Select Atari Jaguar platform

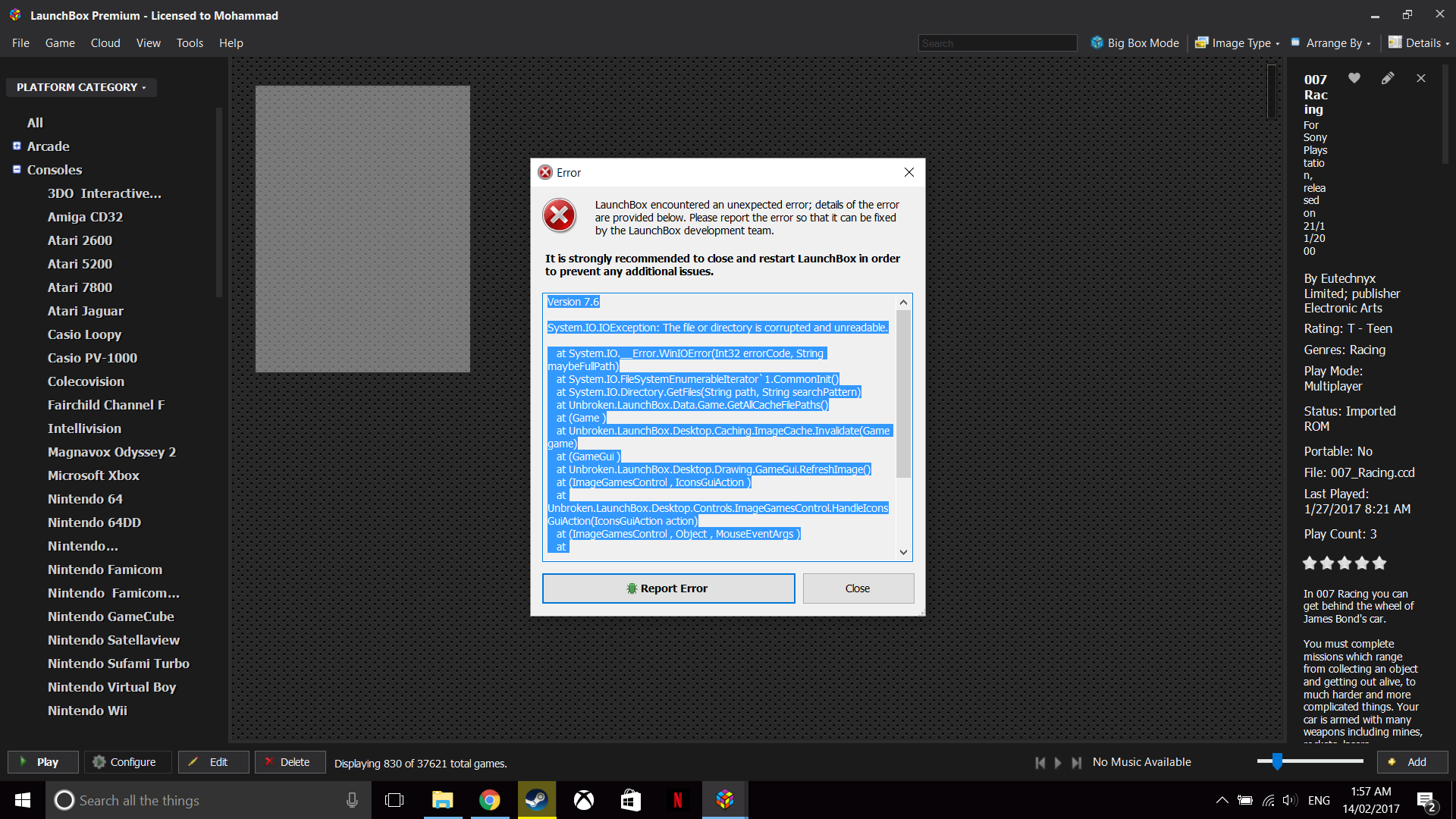pos(86,311)
